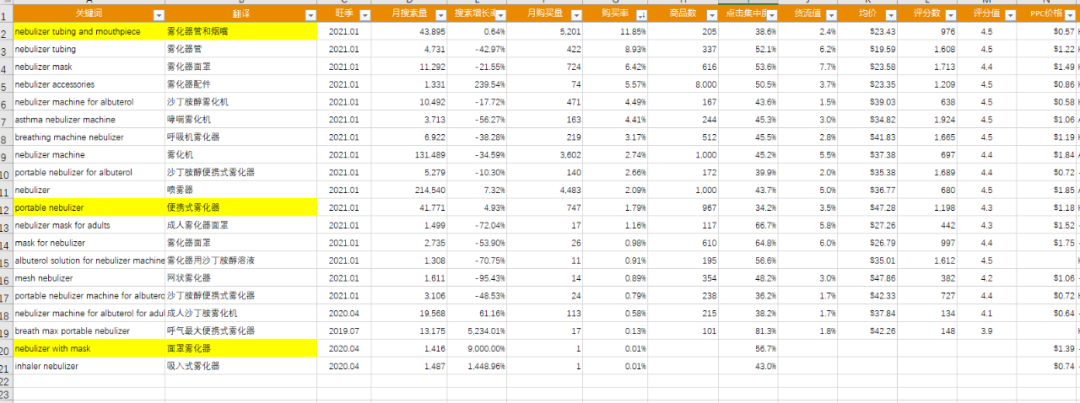Open the 购买率 sorted filter dropdown

pyautogui.click(x=642, y=14)
